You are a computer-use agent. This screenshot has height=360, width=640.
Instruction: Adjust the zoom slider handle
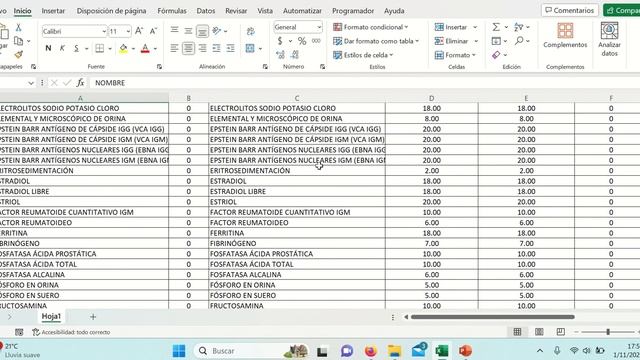pyautogui.click(x=608, y=332)
